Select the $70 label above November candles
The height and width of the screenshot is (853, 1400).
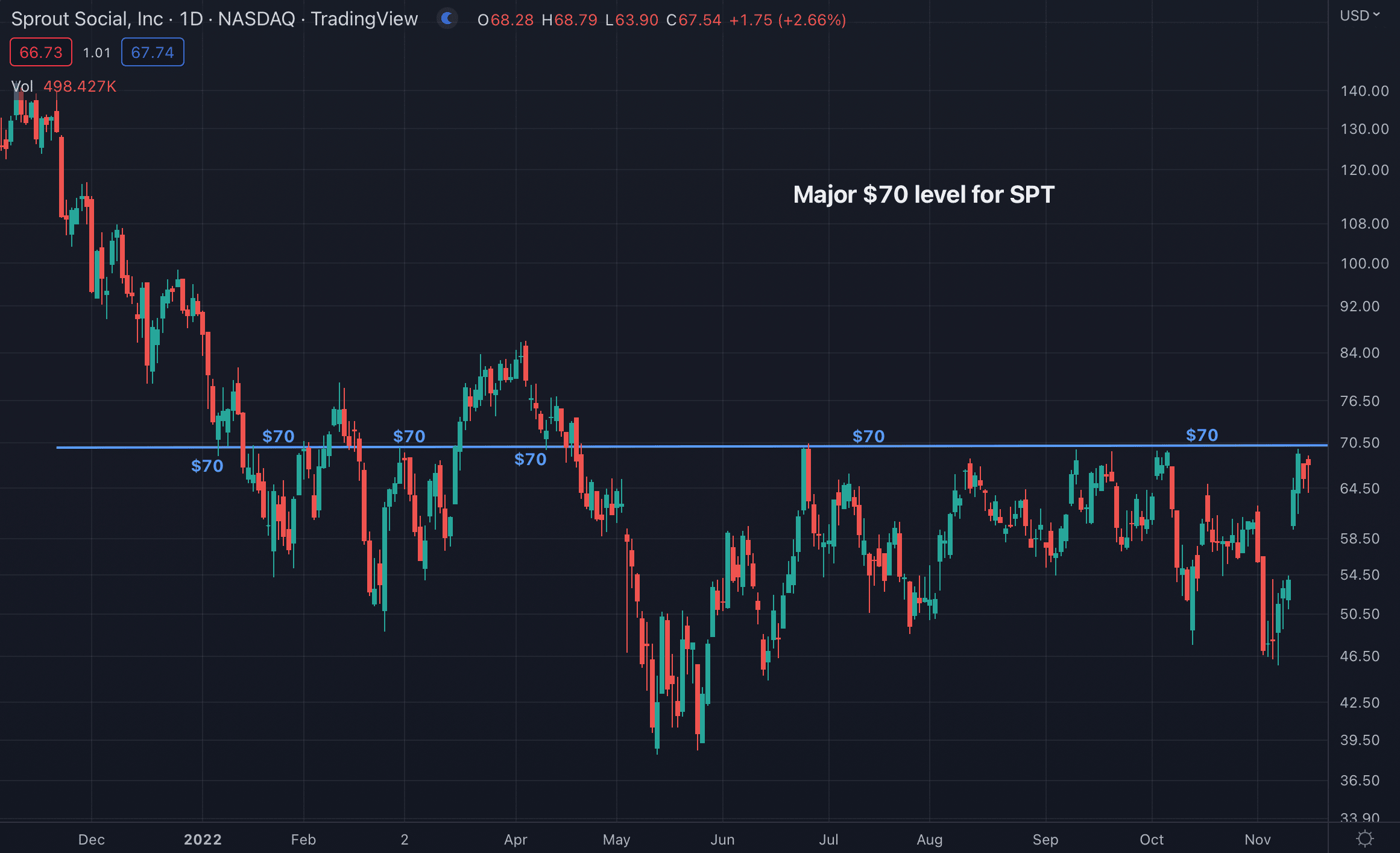pyautogui.click(x=1202, y=435)
